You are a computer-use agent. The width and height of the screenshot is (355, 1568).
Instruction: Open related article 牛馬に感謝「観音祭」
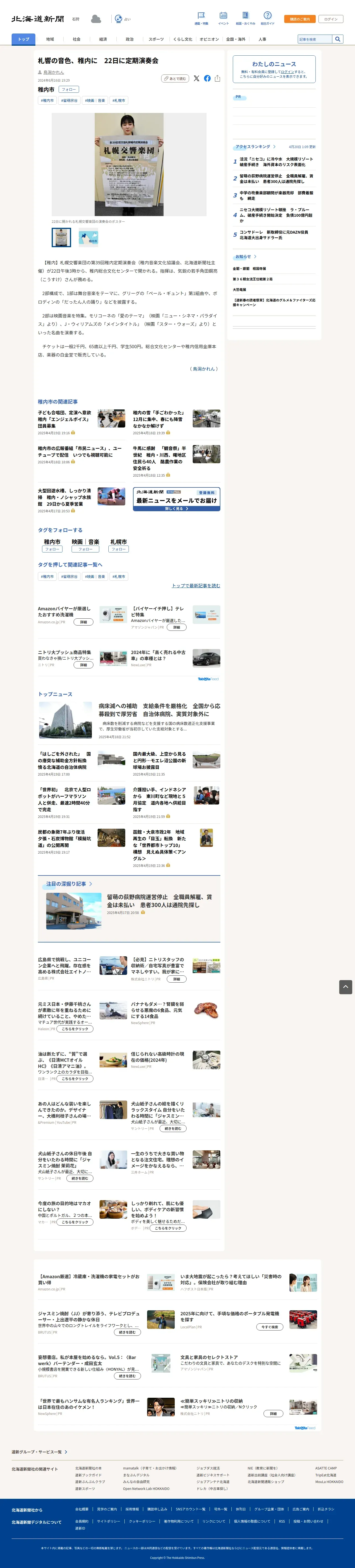[160, 458]
